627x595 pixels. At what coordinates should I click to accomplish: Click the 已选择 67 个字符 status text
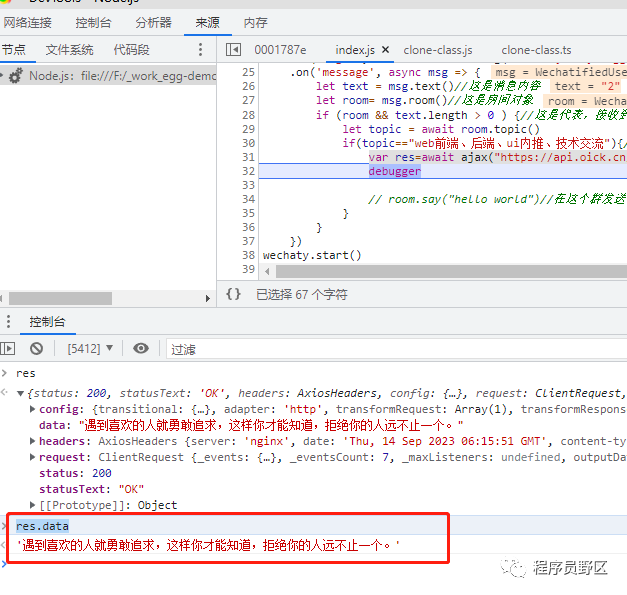point(302,295)
